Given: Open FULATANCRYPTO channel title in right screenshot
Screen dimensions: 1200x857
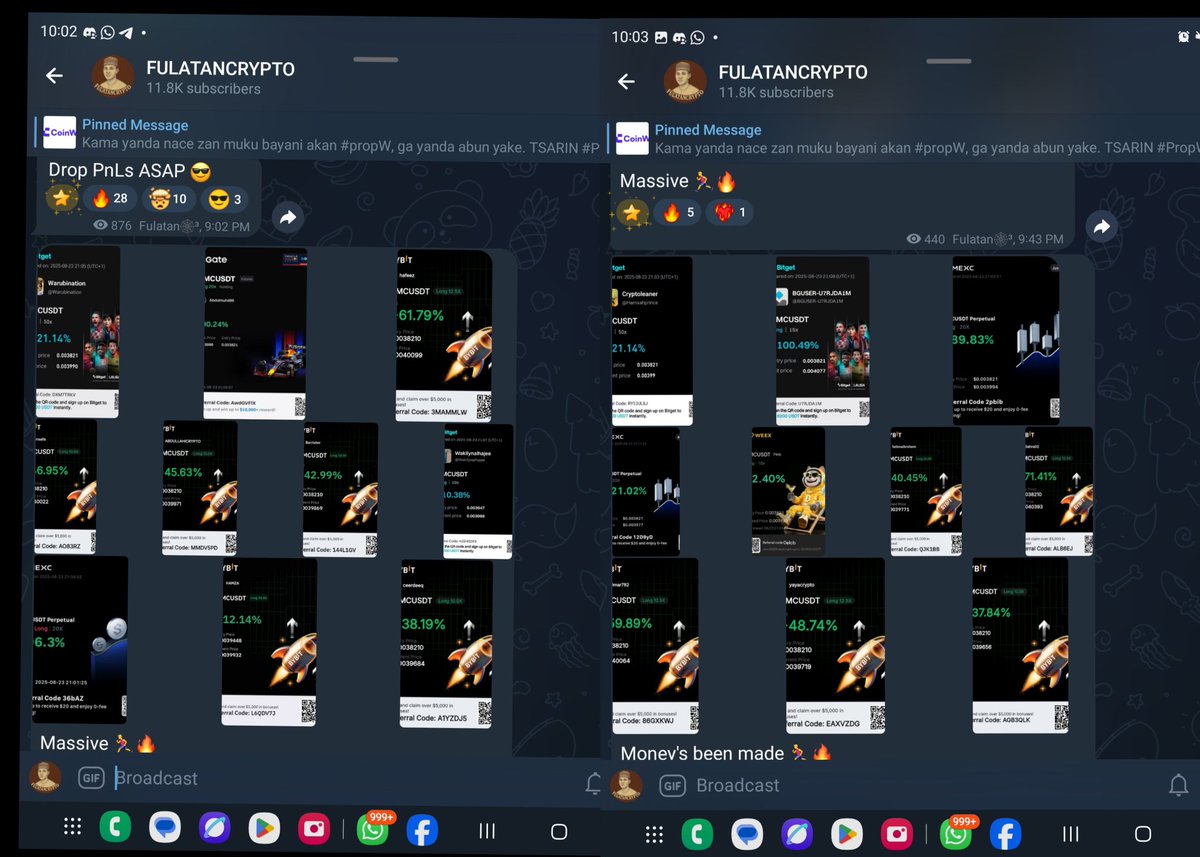Looking at the screenshot, I should tap(793, 72).
